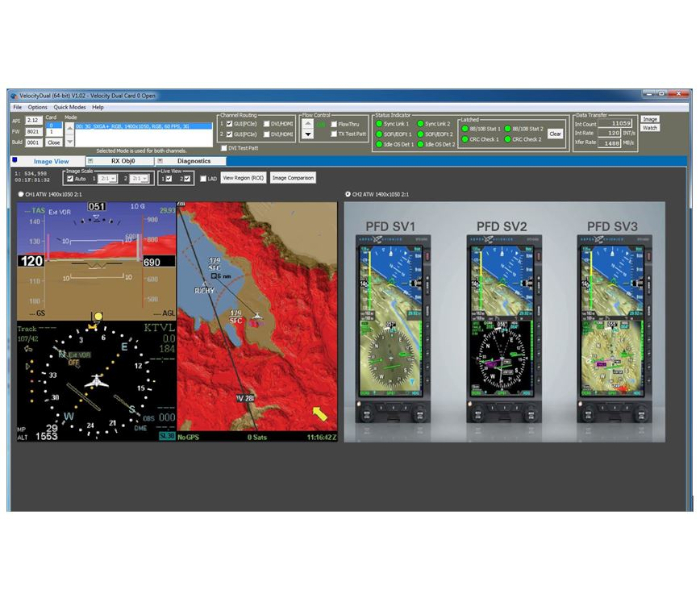Image resolution: width=700 pixels, height=600 pixels.
Task: Open the Quick Modes menu
Action: click(x=70, y=107)
